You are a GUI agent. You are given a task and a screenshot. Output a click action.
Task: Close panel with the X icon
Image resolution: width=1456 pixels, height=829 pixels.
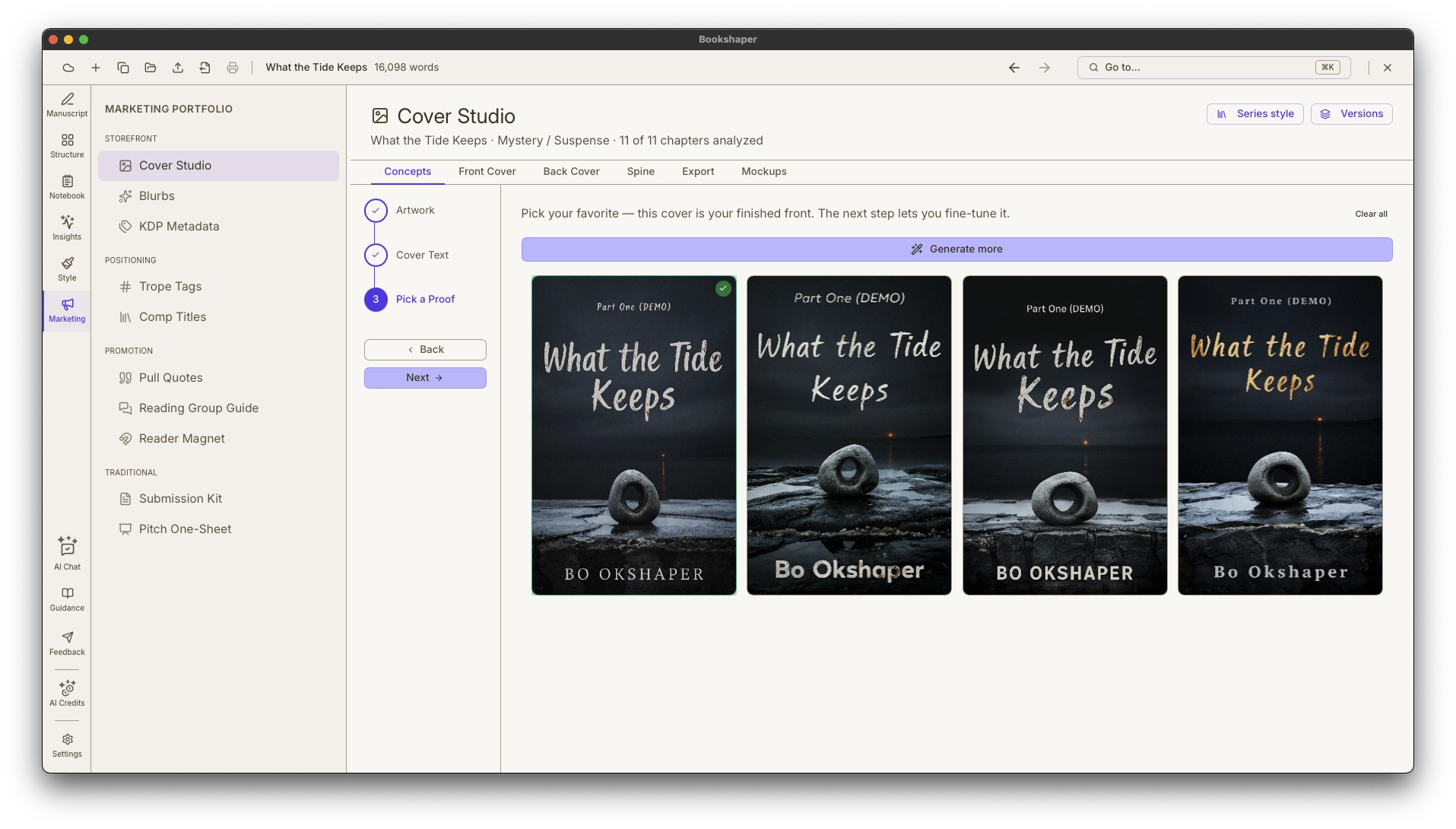pyautogui.click(x=1388, y=68)
